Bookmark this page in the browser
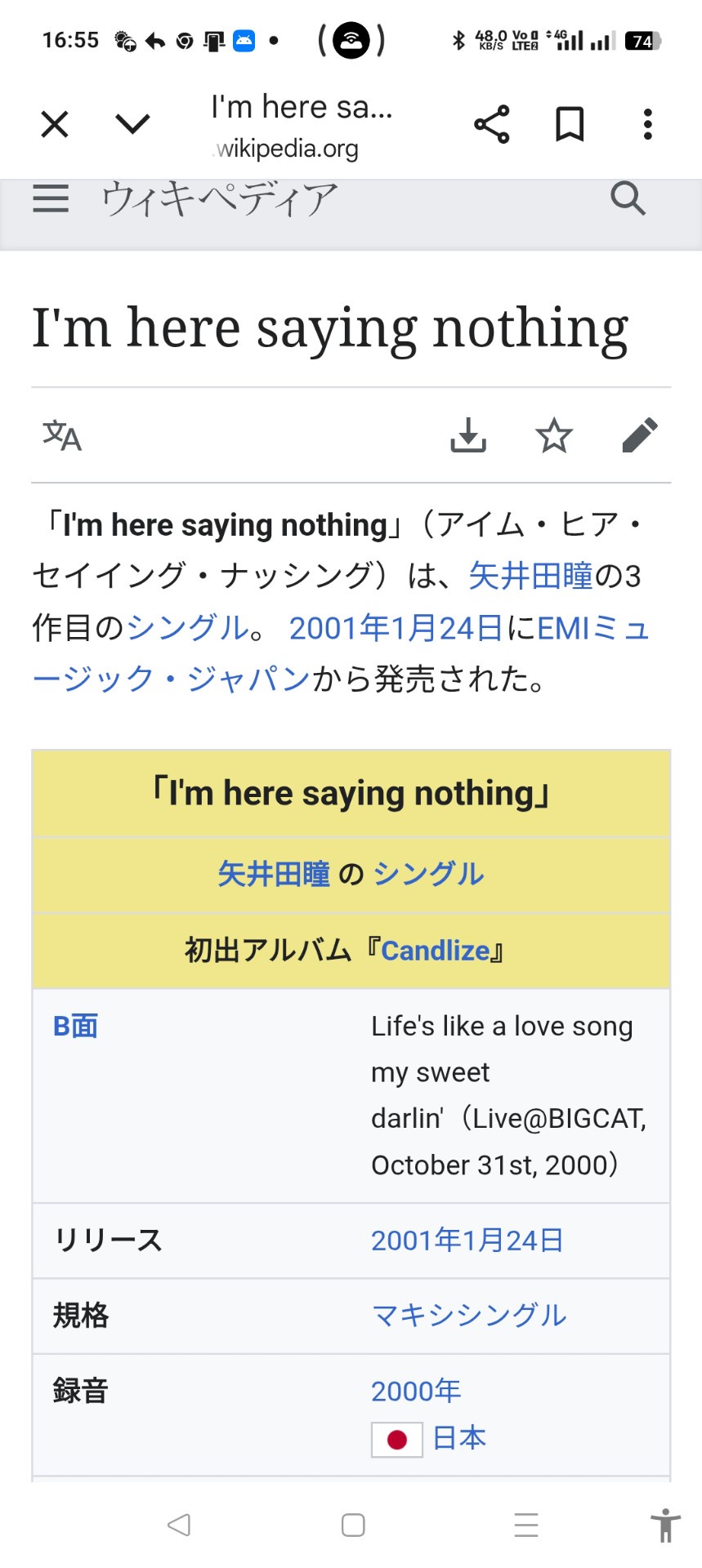 coord(570,125)
